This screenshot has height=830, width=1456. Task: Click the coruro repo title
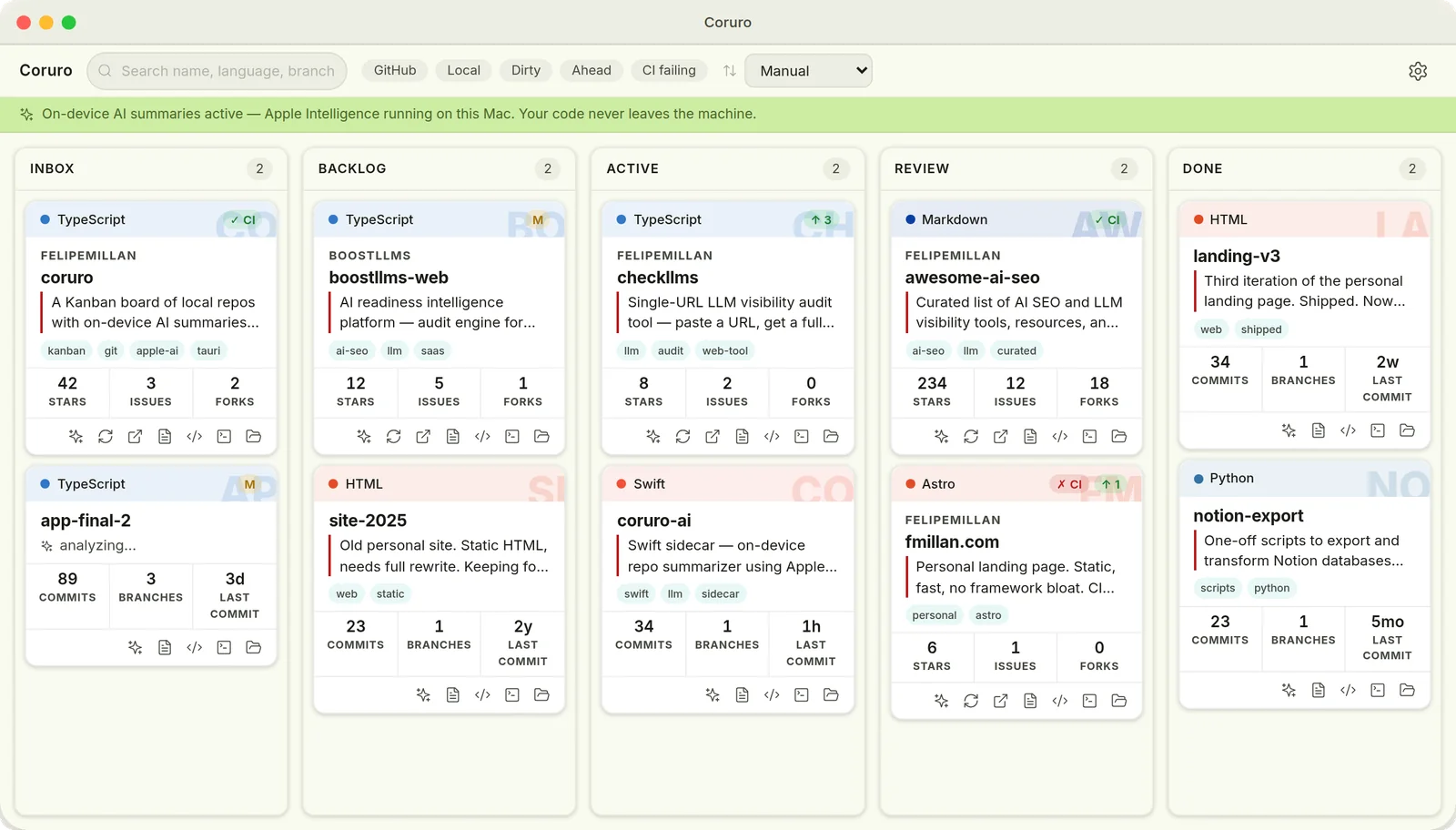(x=66, y=278)
